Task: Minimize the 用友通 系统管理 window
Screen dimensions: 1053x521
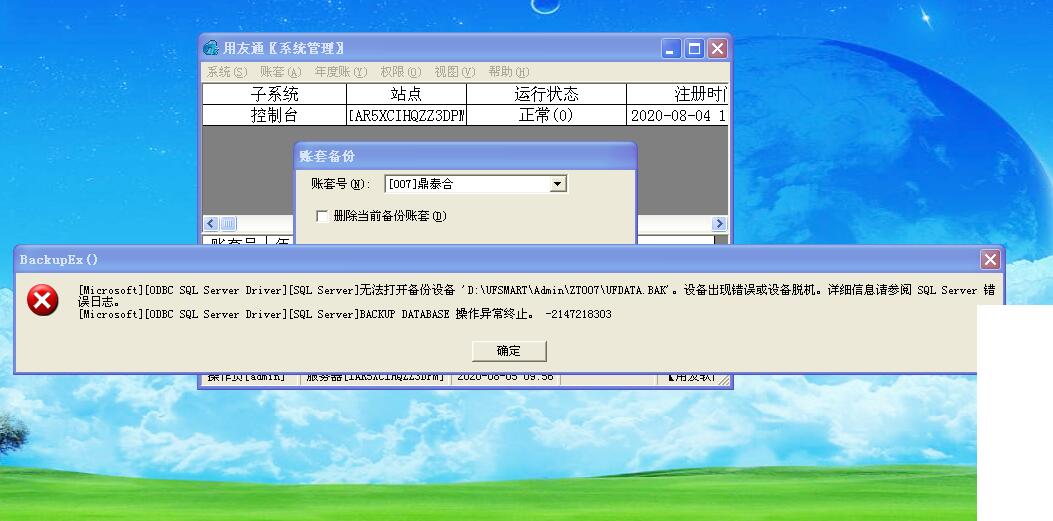Action: click(671, 48)
